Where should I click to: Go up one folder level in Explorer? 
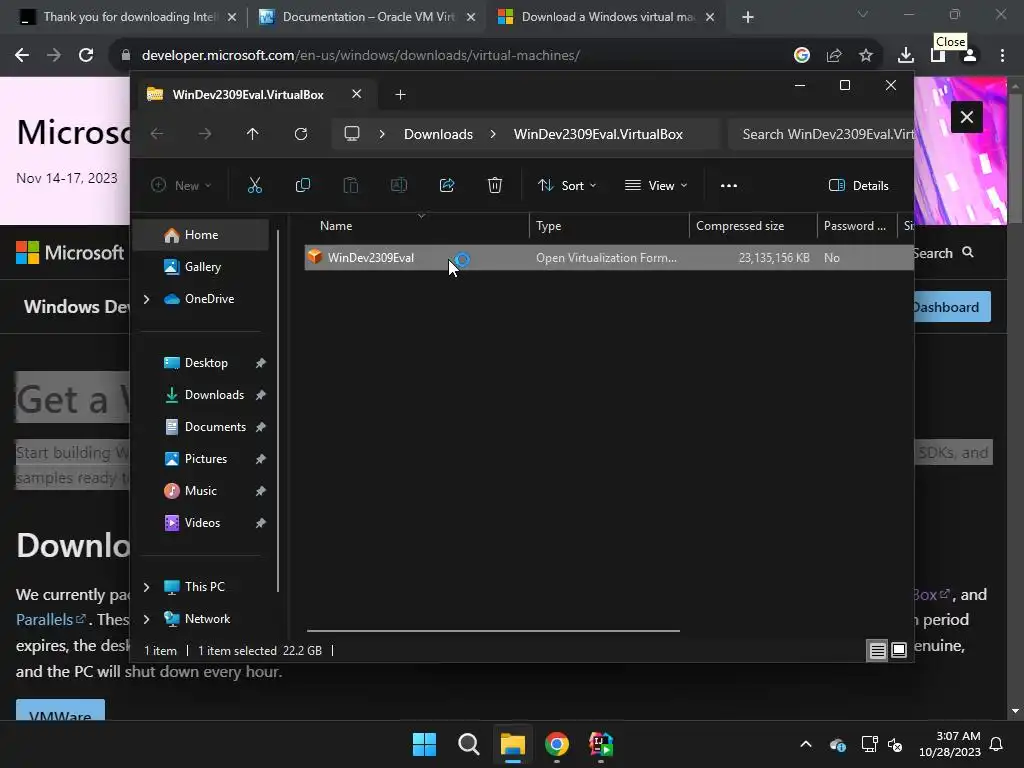[x=252, y=134]
